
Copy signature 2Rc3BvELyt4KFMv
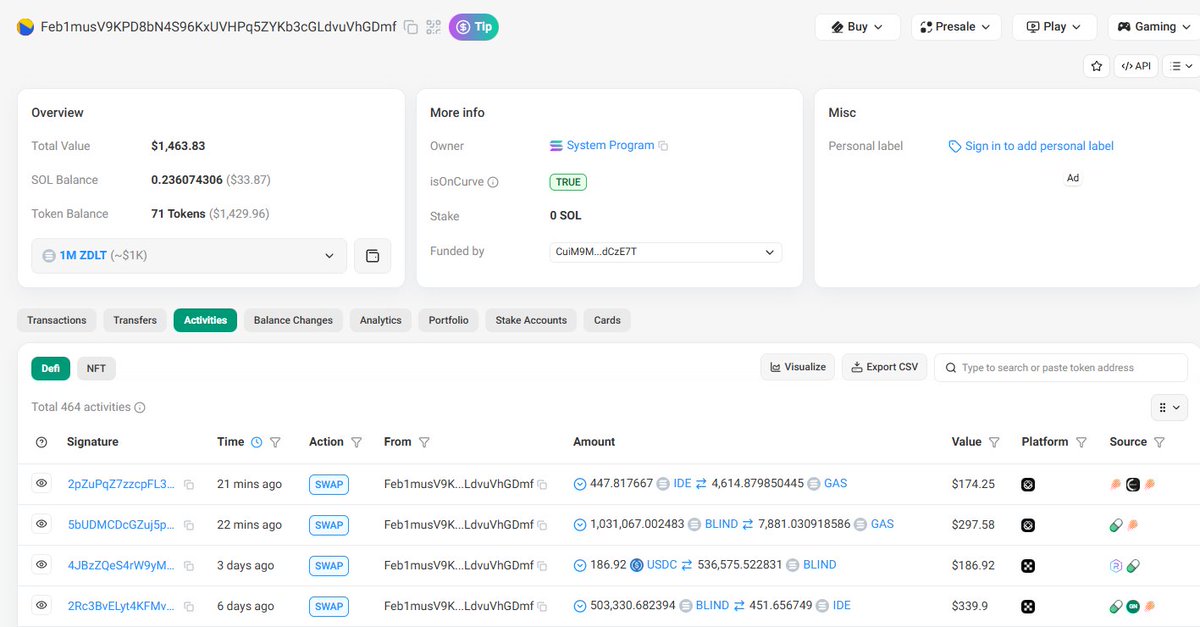point(189,607)
